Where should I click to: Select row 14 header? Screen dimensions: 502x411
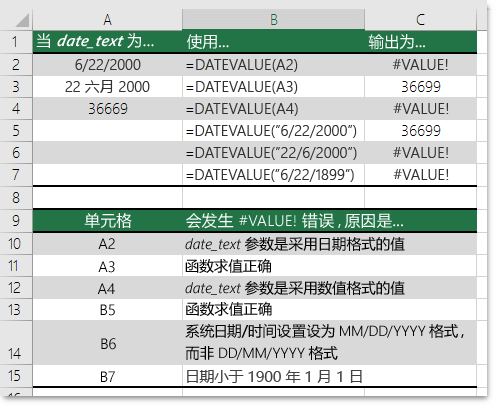click(16, 343)
